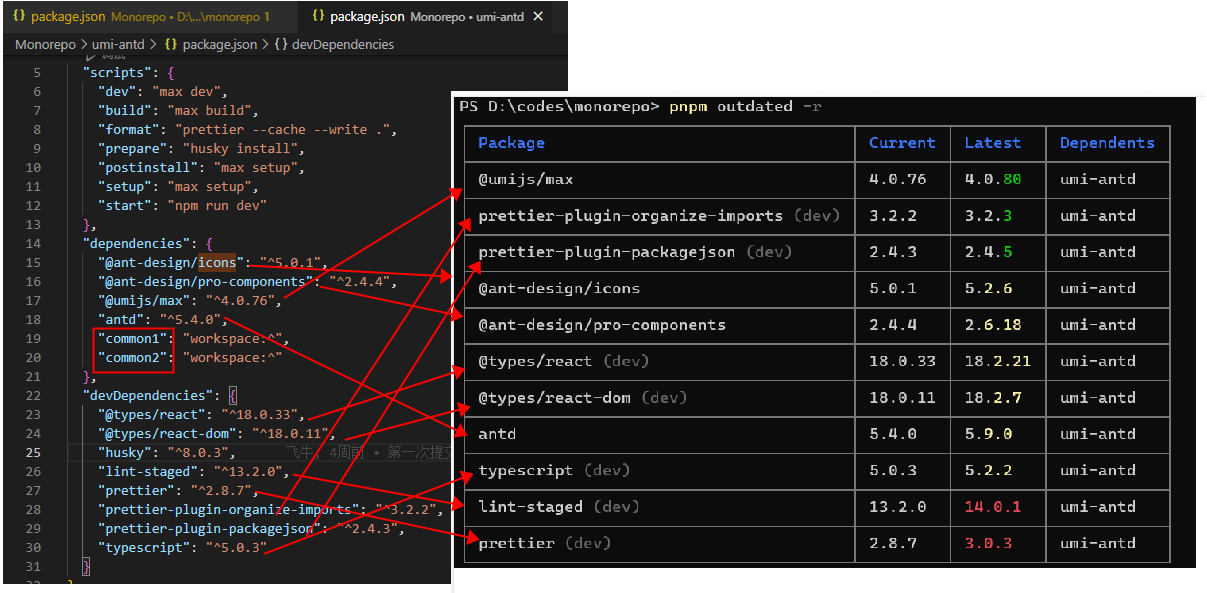Viewport: 1207px width, 593px height.
Task: Click the Dependents column header in terminal table
Action: (x=1108, y=143)
